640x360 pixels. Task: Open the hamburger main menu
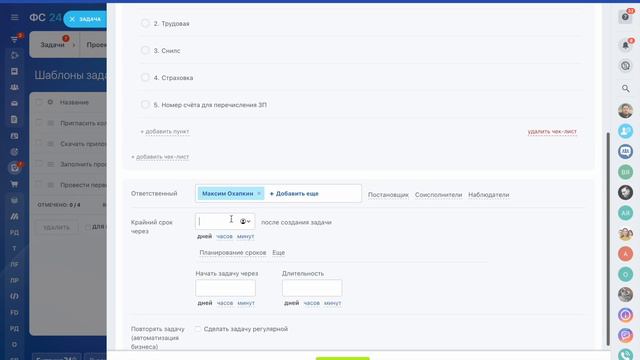15,17
